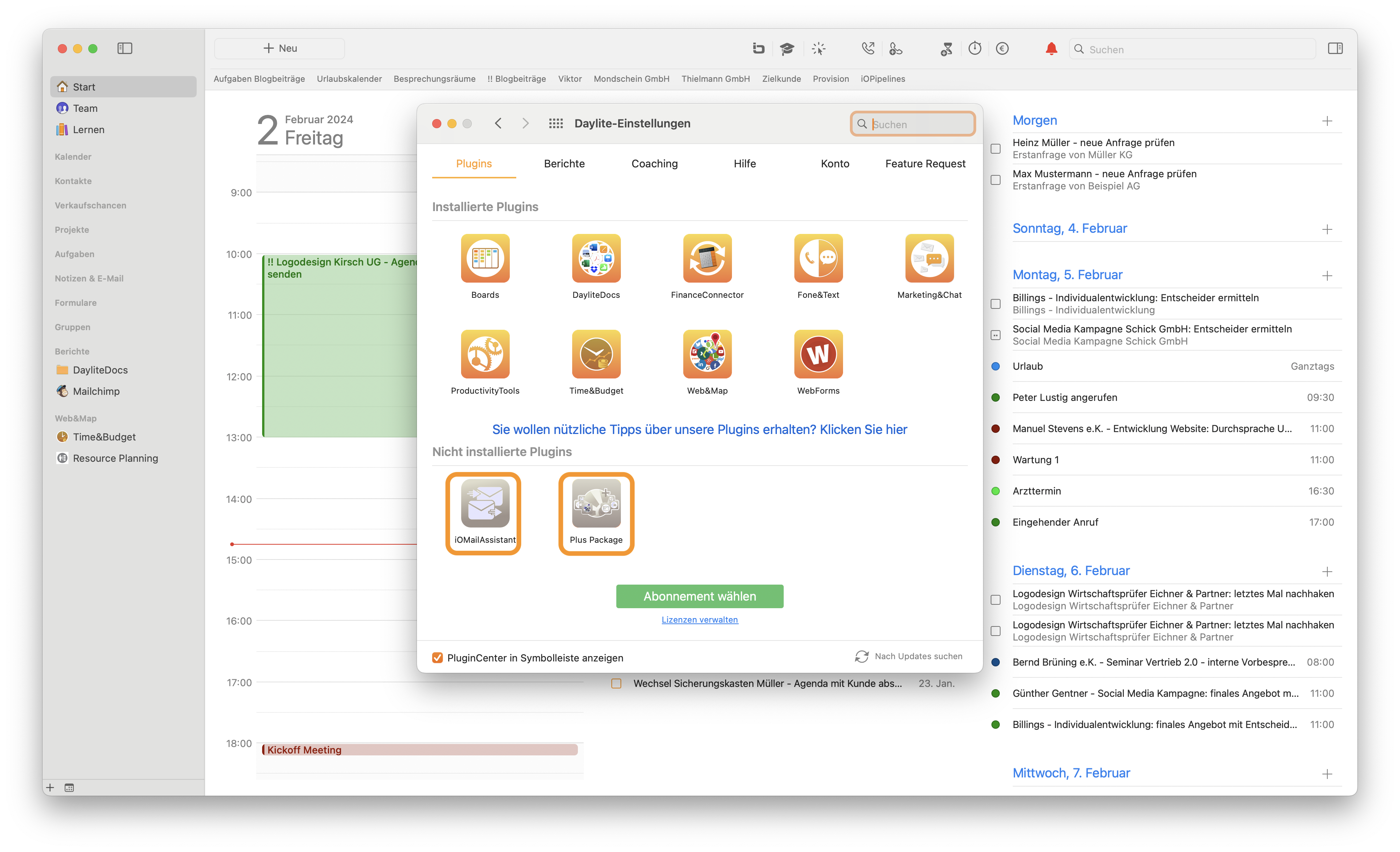
Task: Open the Kickoff Meeting calendar event
Action: [419, 750]
